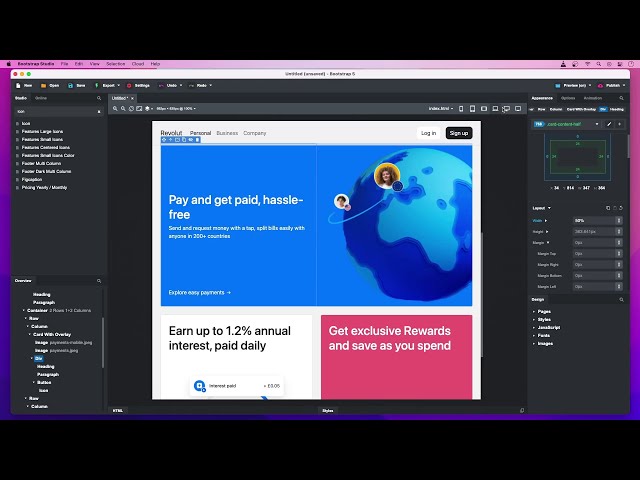Select the desktop monitor device preview icon
The image size is (640, 480).
[506, 109]
